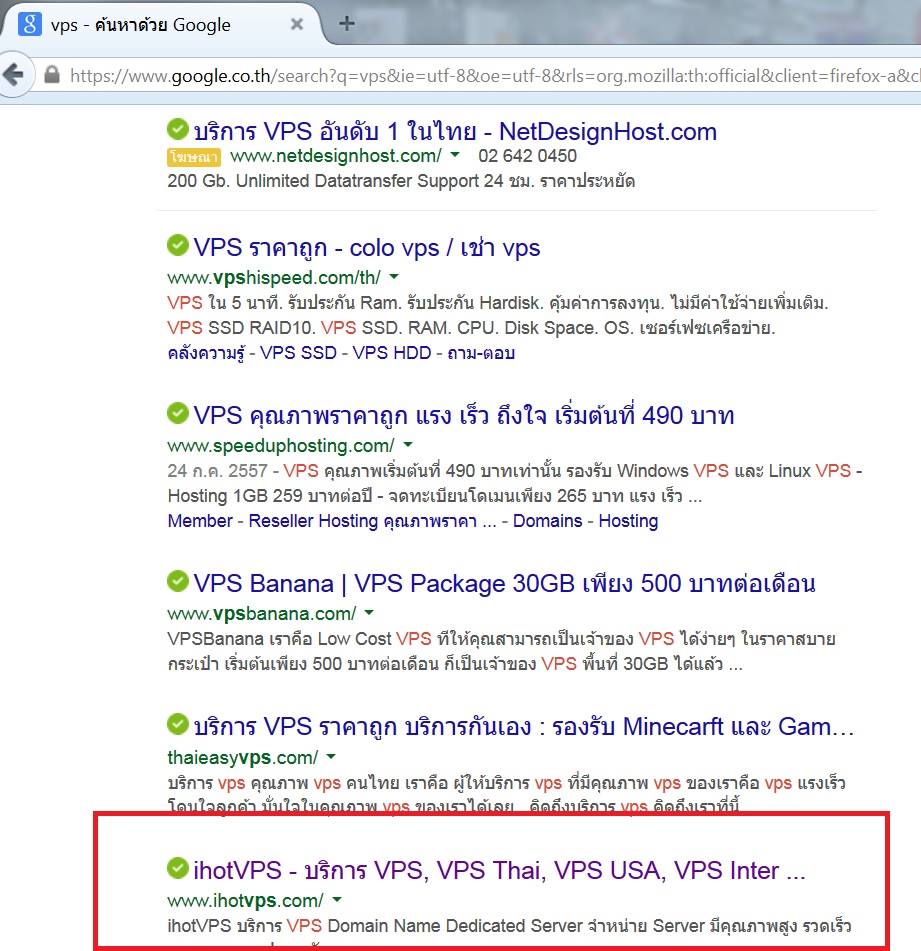Click the green checkmark beside VPS คุณภาพราคาถูก result
The height and width of the screenshot is (951, 921).
point(178,414)
